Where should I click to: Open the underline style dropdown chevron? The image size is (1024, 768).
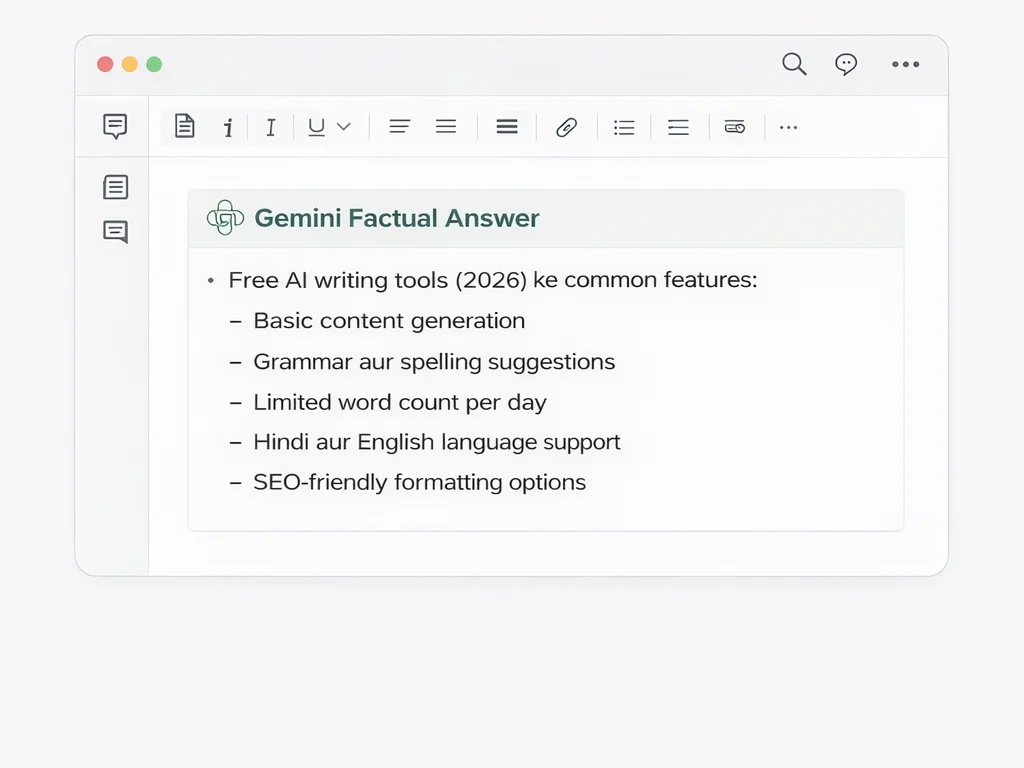tap(344, 127)
